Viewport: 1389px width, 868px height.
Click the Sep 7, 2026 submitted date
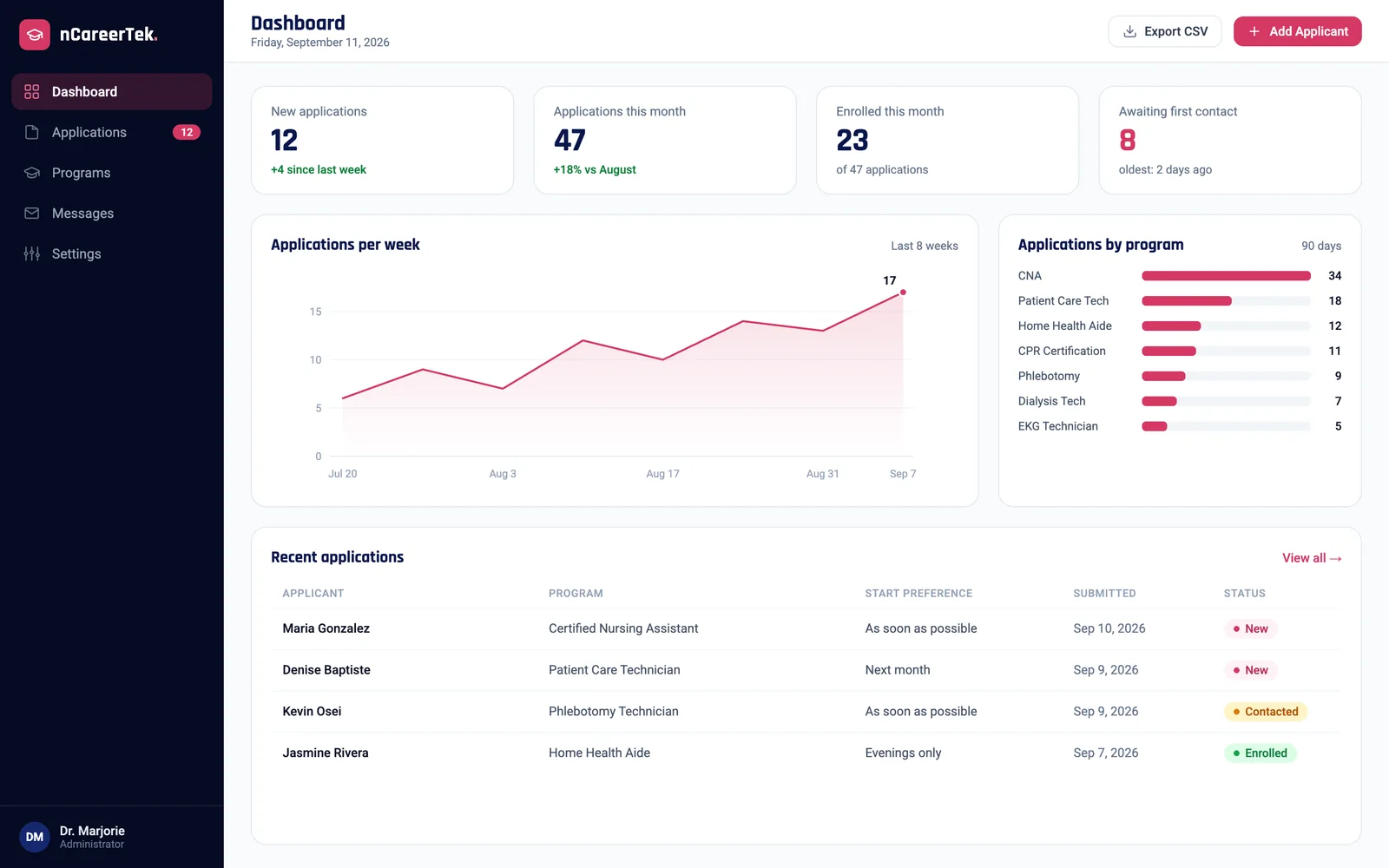click(x=1106, y=753)
